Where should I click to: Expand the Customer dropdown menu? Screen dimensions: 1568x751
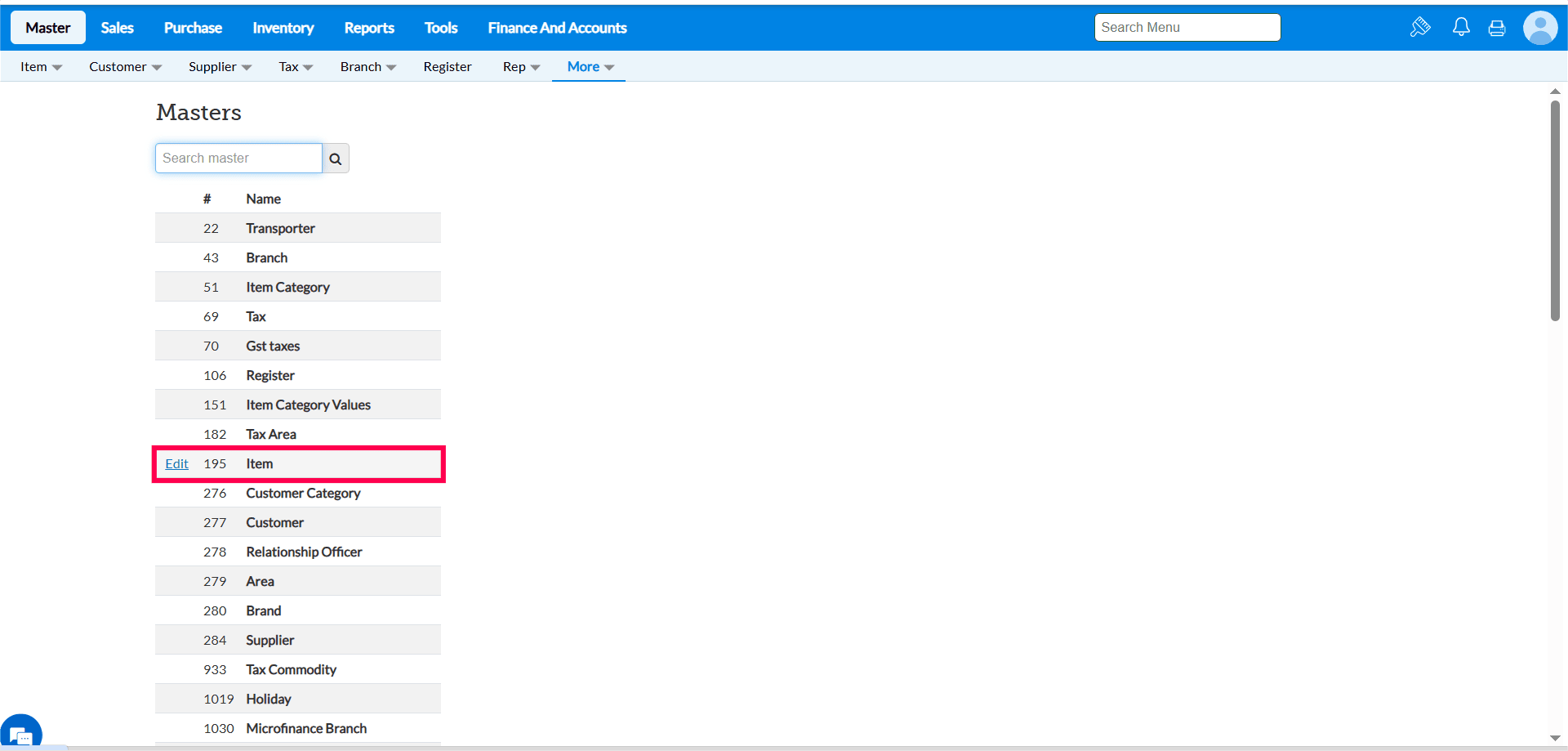126,67
